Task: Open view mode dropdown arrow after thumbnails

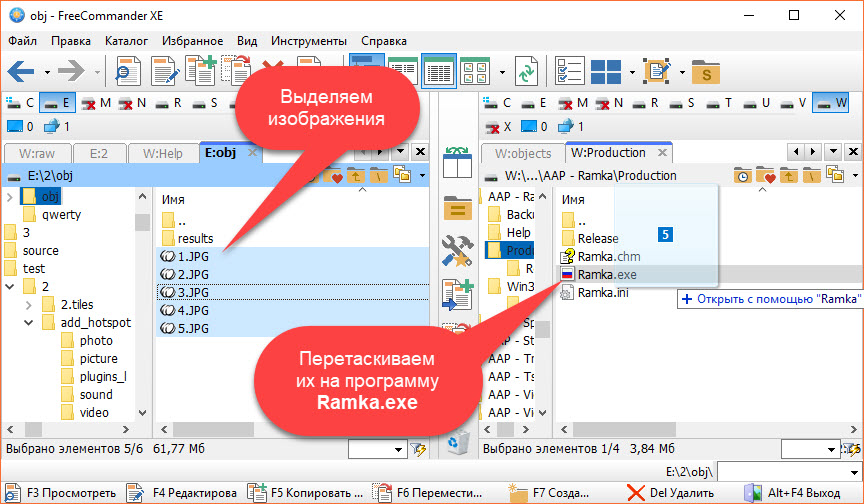Action: tap(502, 72)
